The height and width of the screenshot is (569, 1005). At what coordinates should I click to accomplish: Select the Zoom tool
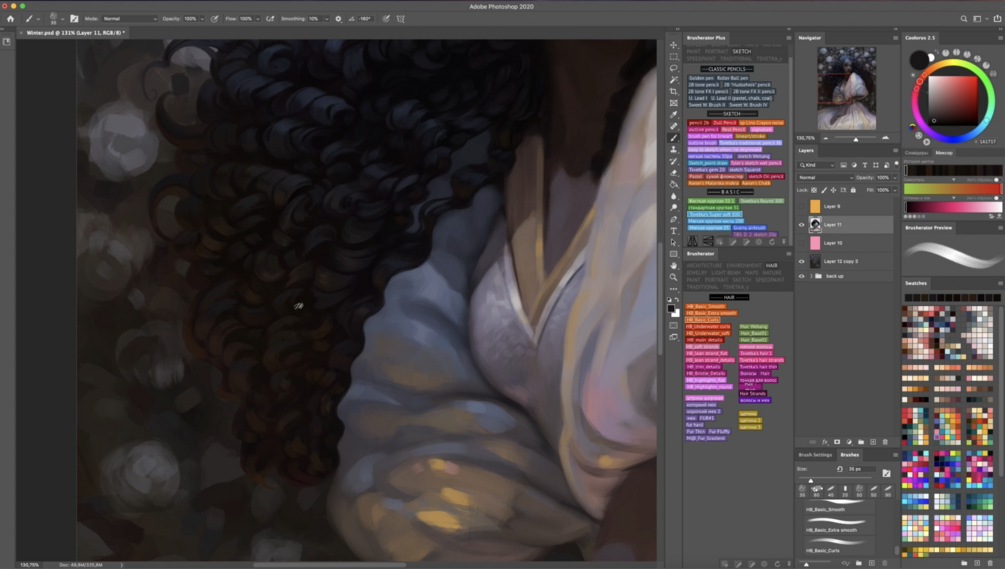click(x=674, y=277)
